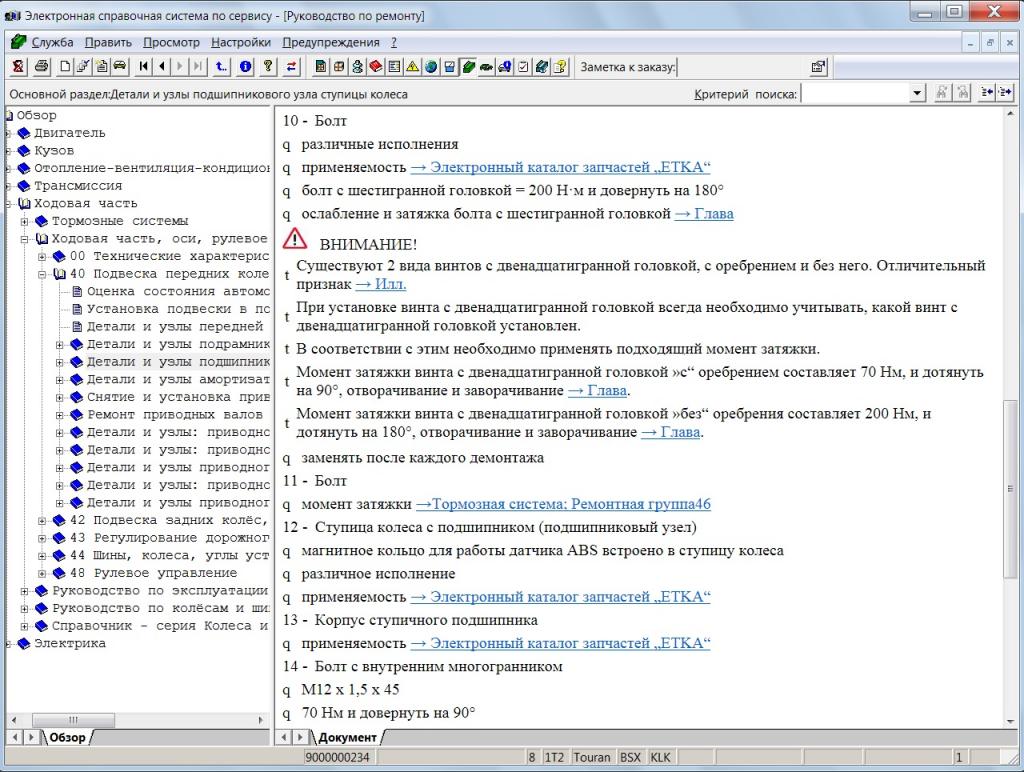Select Электрика in the tree
This screenshot has width=1024, height=772.
pos(69,644)
